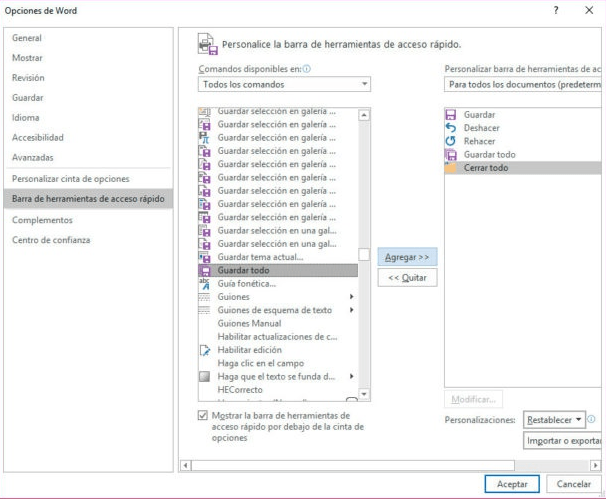Screen dimensions: 606x499
Task: Select the Deshacer undo arrow icon
Action: point(451,129)
